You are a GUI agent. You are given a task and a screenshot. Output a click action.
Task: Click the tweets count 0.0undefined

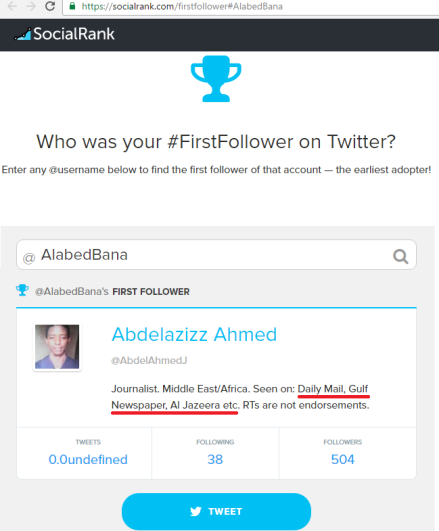point(88,460)
